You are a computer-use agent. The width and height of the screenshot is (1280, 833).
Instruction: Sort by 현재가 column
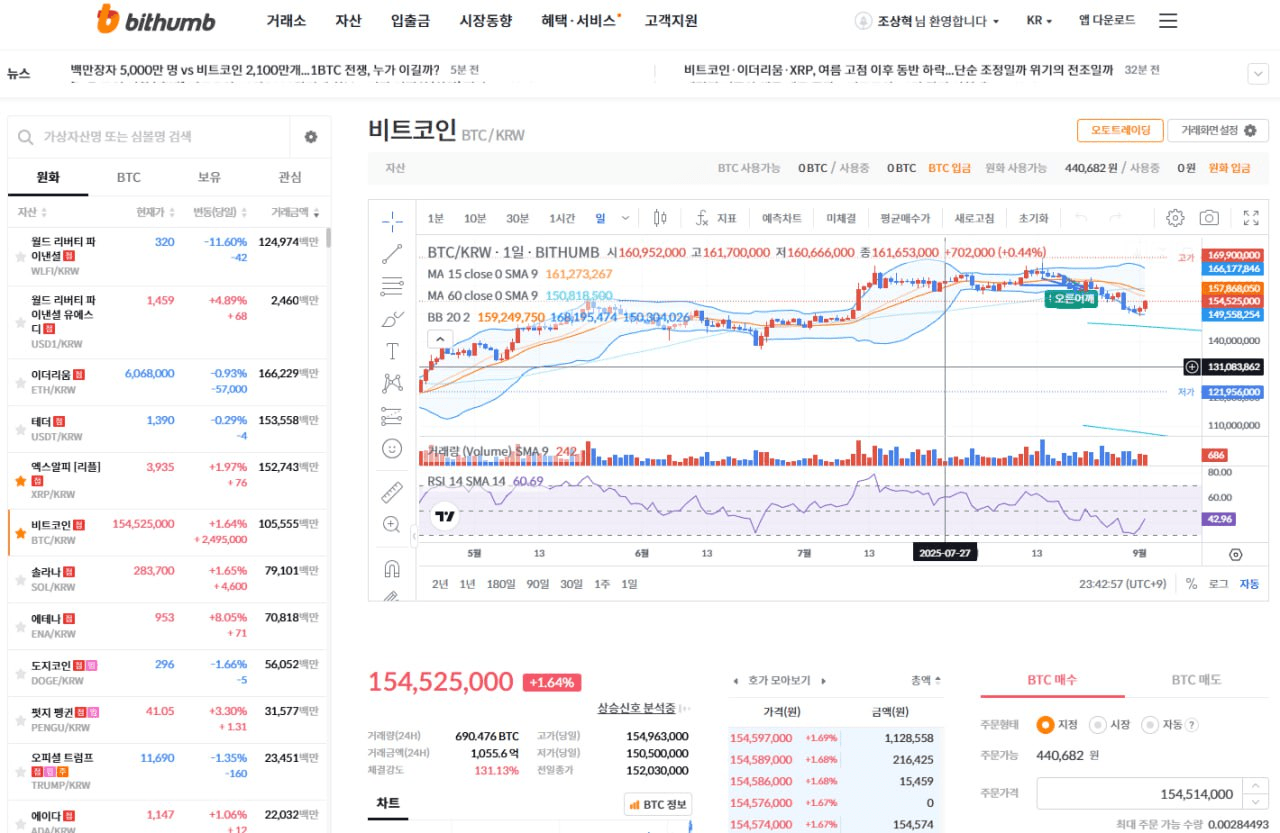[x=156, y=212]
